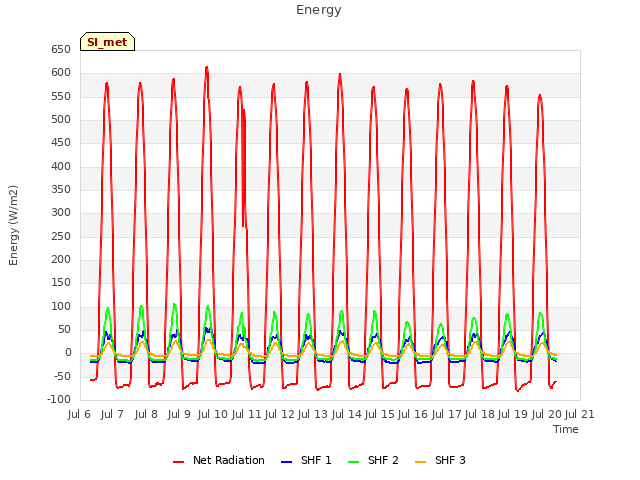Click the 200 y-axis value

61,260
